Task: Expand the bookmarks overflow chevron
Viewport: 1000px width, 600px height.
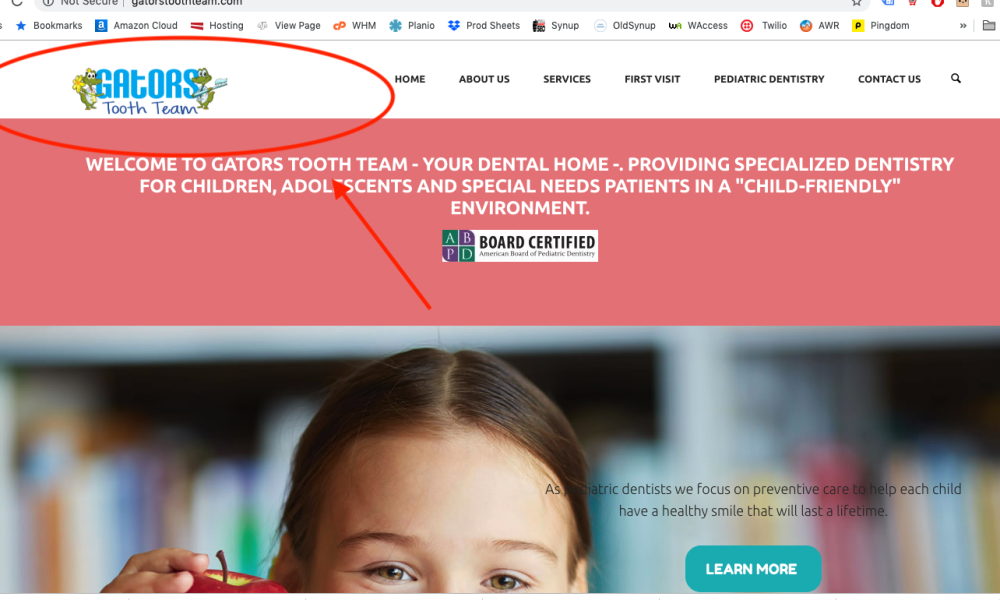Action: pos(963,26)
